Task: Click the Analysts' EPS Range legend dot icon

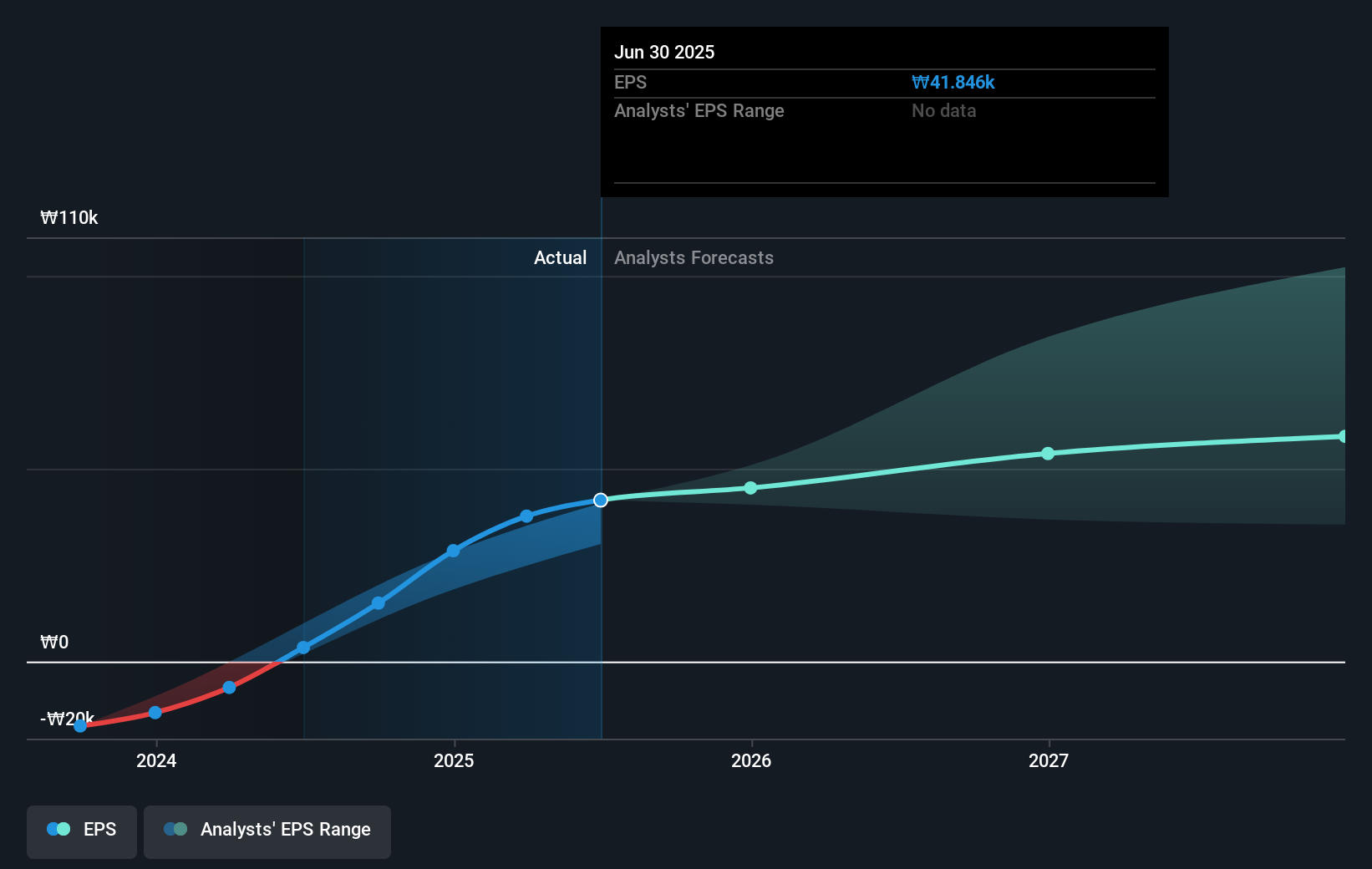Action: tap(175, 829)
